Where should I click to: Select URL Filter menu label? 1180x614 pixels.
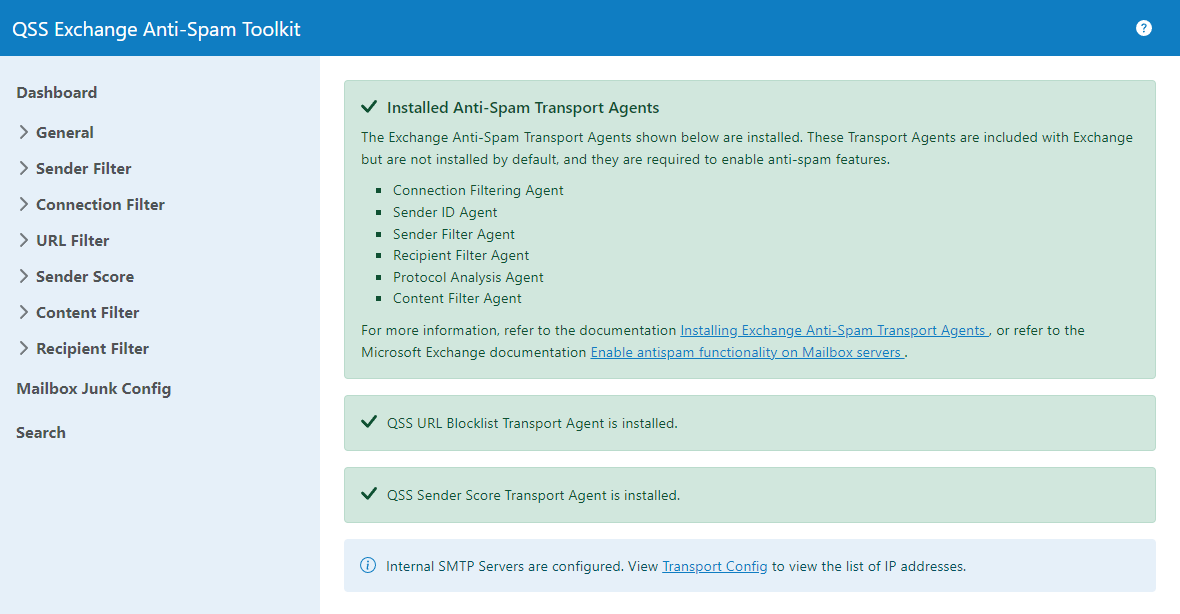[x=72, y=241]
